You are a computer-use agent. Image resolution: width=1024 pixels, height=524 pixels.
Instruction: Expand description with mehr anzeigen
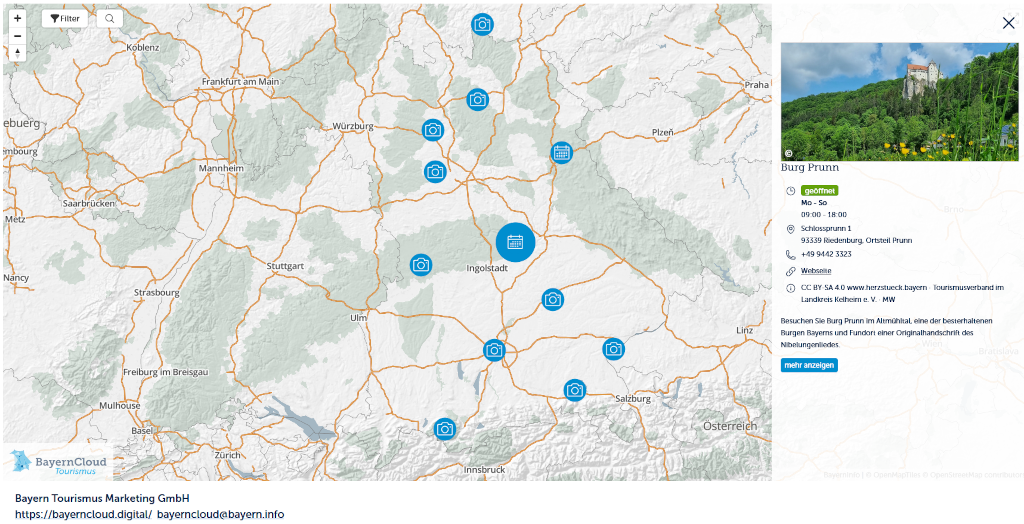click(x=809, y=365)
